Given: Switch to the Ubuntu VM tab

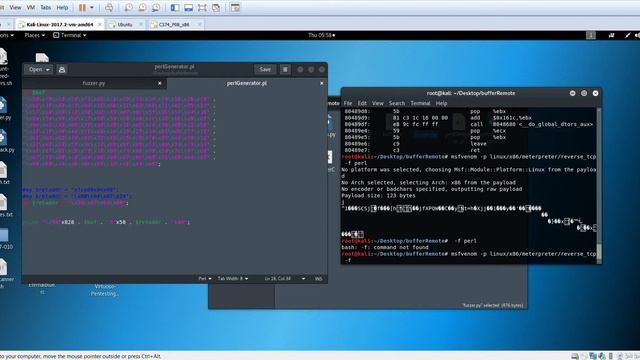Looking at the screenshot, I should (125, 24).
